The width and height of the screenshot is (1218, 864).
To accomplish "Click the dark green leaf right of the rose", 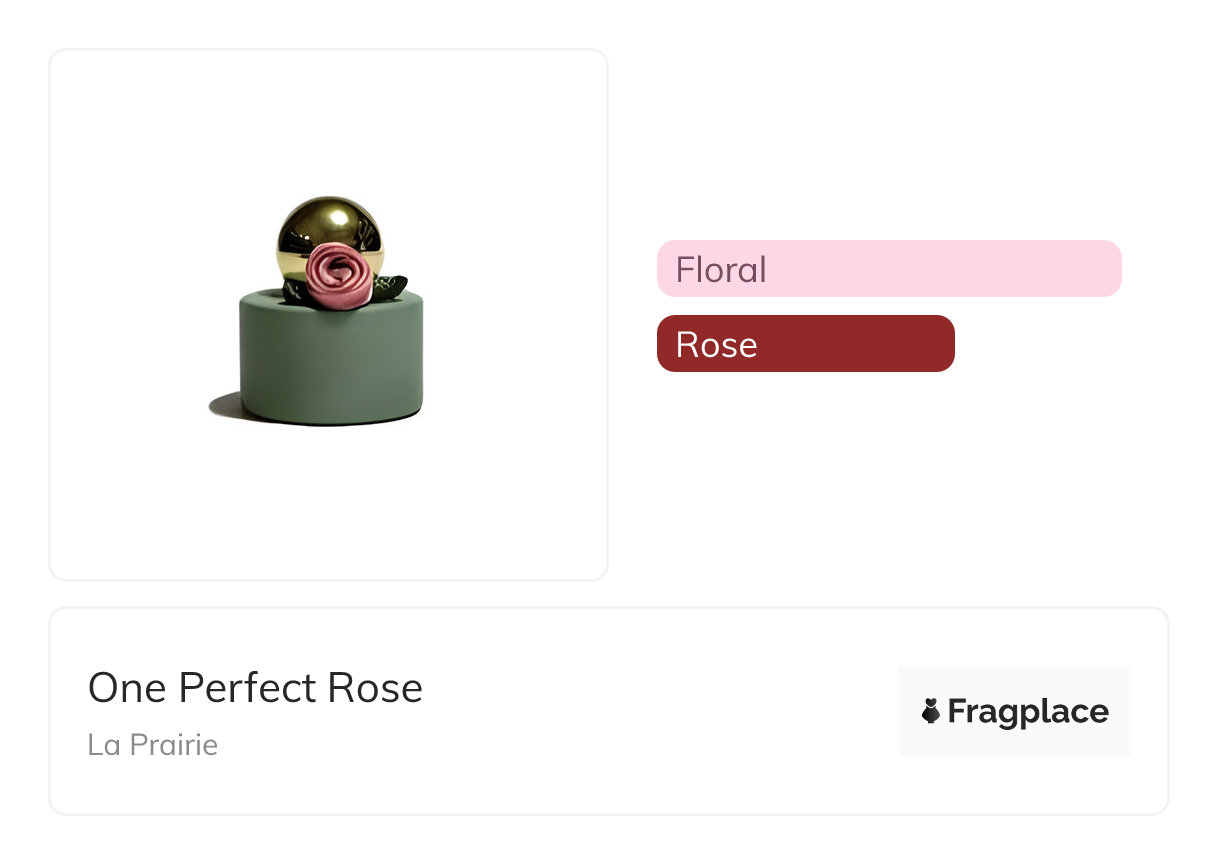I will tap(392, 287).
